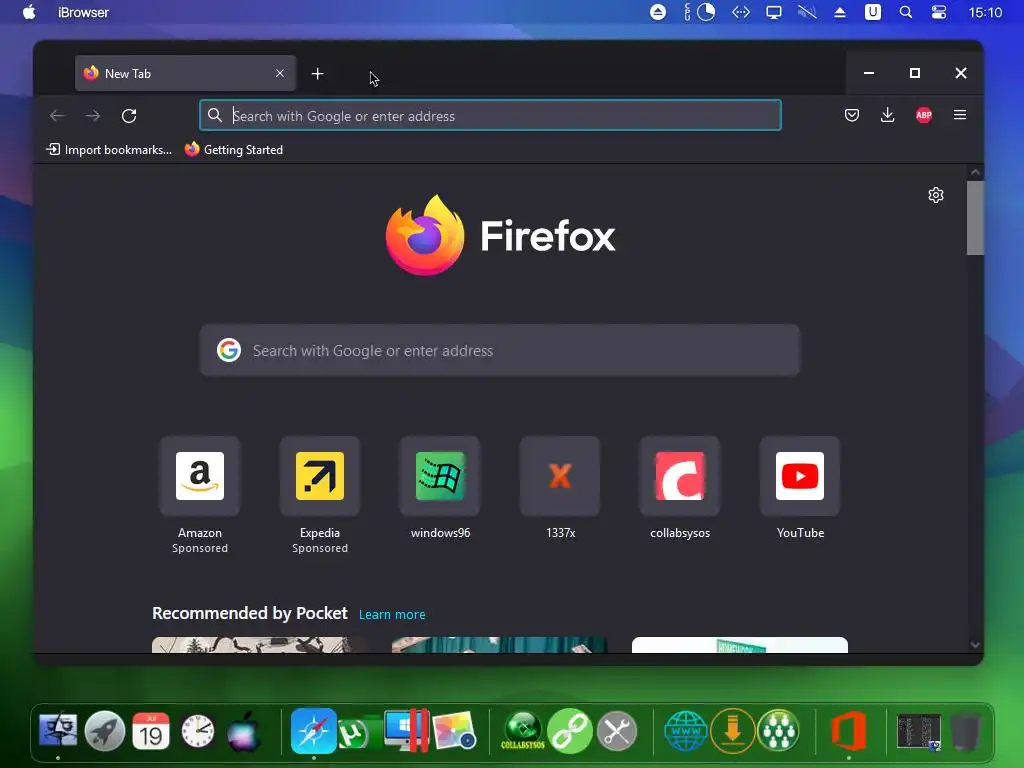Click the CPU usage pie menu bar icon
The image size is (1024, 768).
click(706, 12)
